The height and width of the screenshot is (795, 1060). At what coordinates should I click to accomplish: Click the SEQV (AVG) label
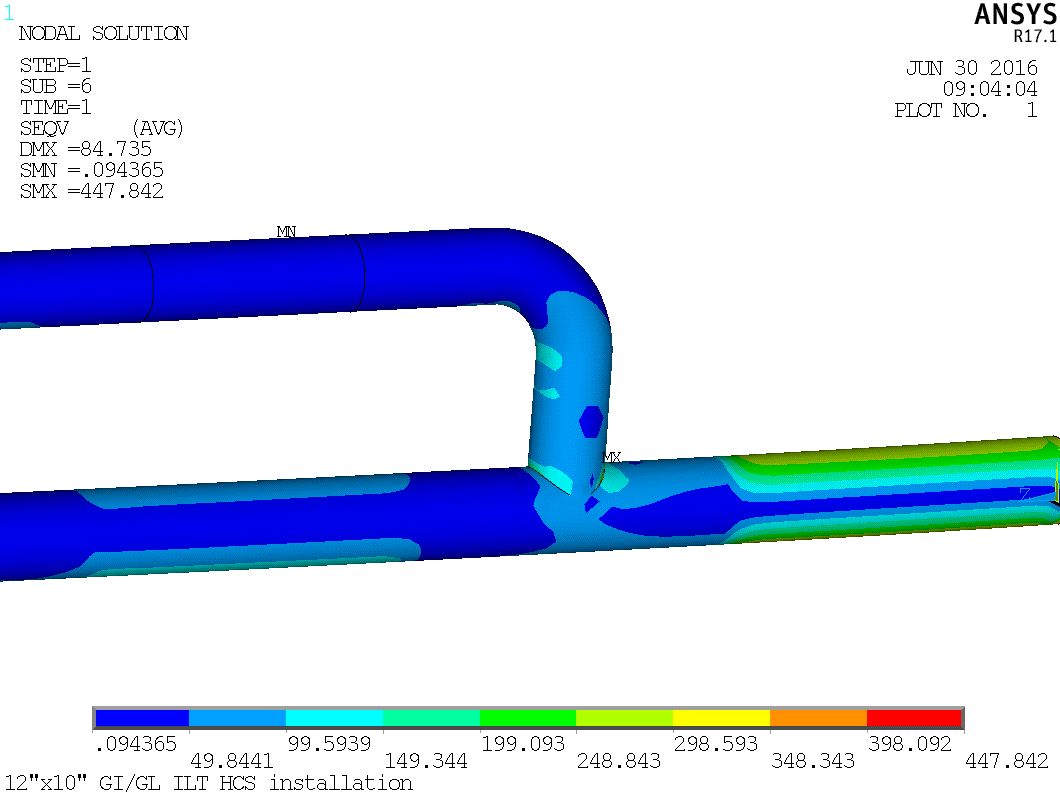pos(102,128)
